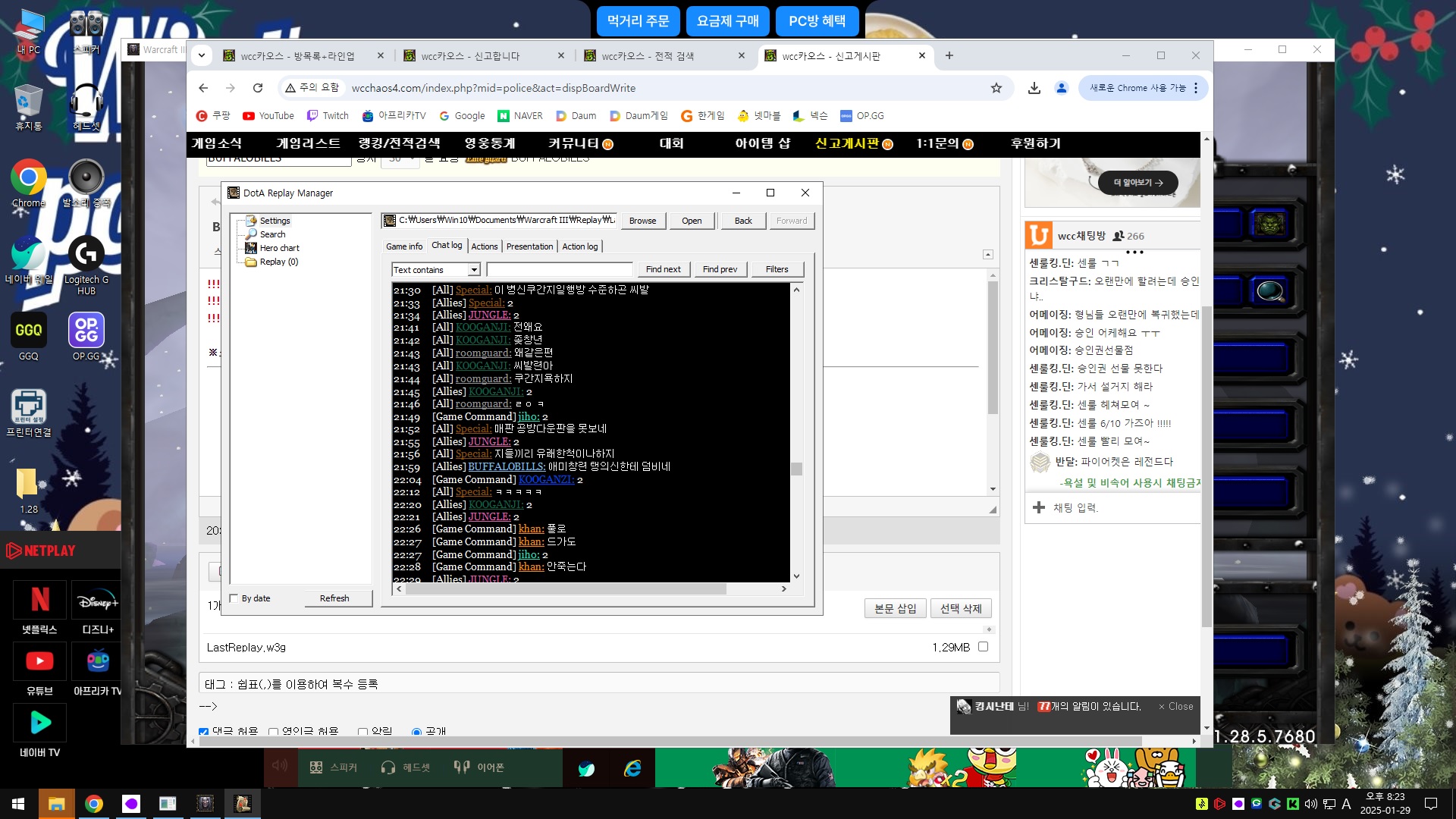This screenshot has width=1456, height=819.
Task: Go Back in Replay Manager
Action: [743, 221]
